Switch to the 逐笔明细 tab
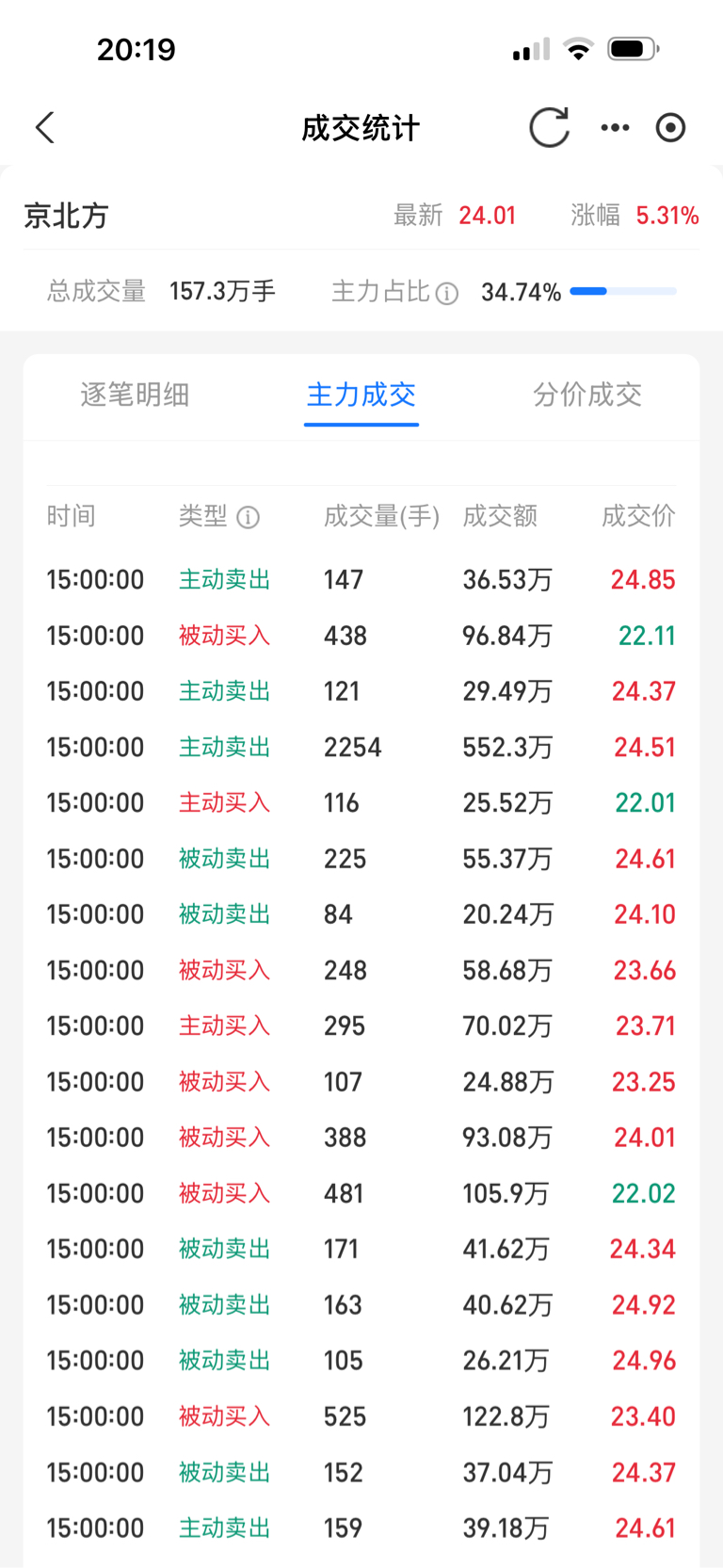 135,395
